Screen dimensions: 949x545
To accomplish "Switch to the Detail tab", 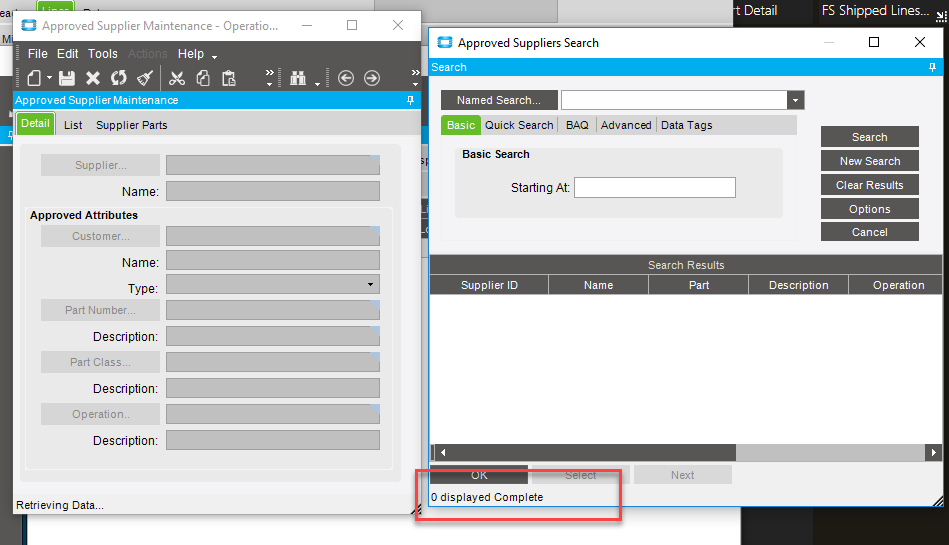I will [36, 124].
